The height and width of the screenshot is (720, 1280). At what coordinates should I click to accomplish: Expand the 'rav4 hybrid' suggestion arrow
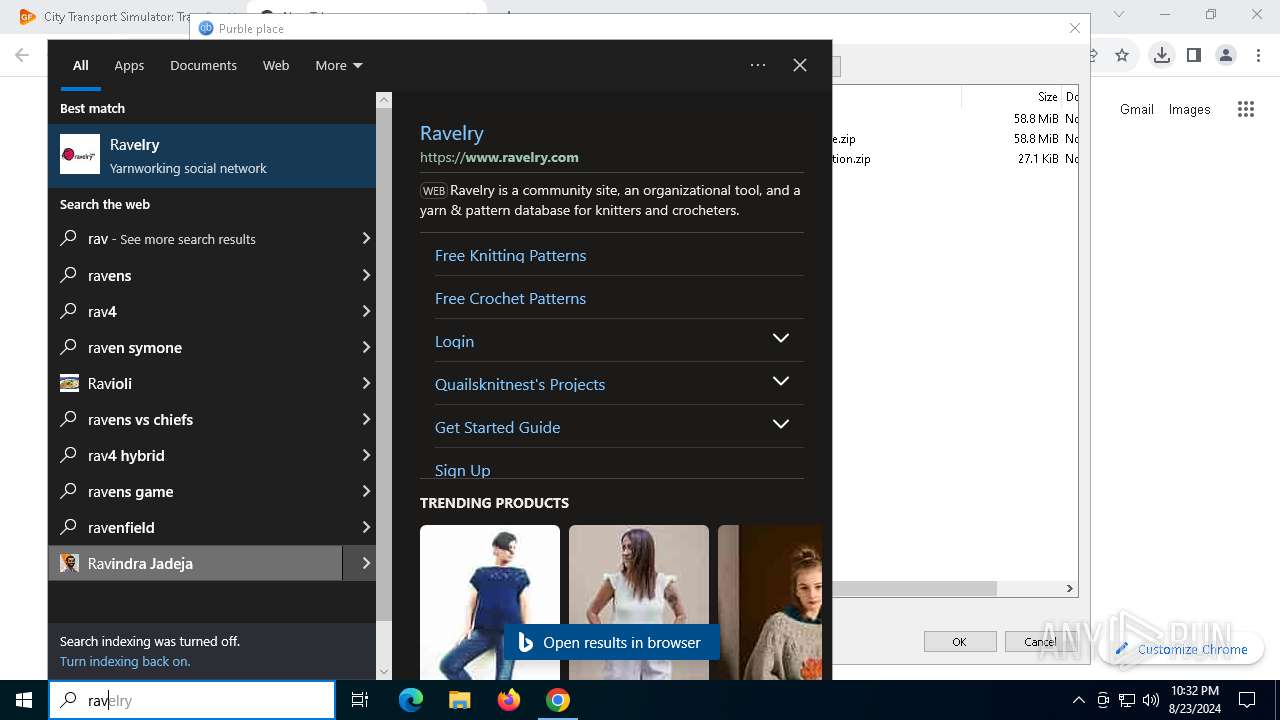click(365, 455)
